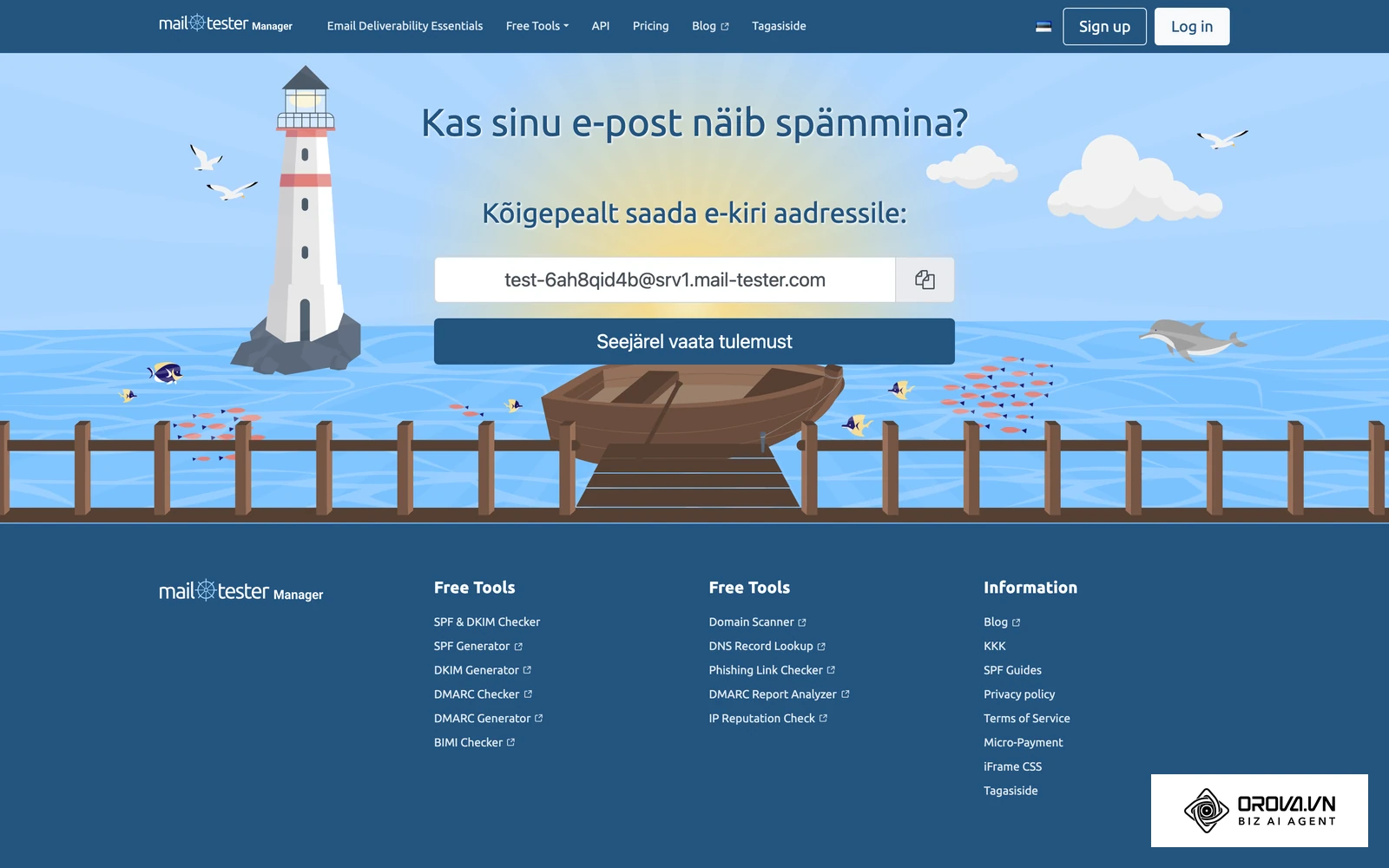Open Phishing Link Checker link

[772, 670]
